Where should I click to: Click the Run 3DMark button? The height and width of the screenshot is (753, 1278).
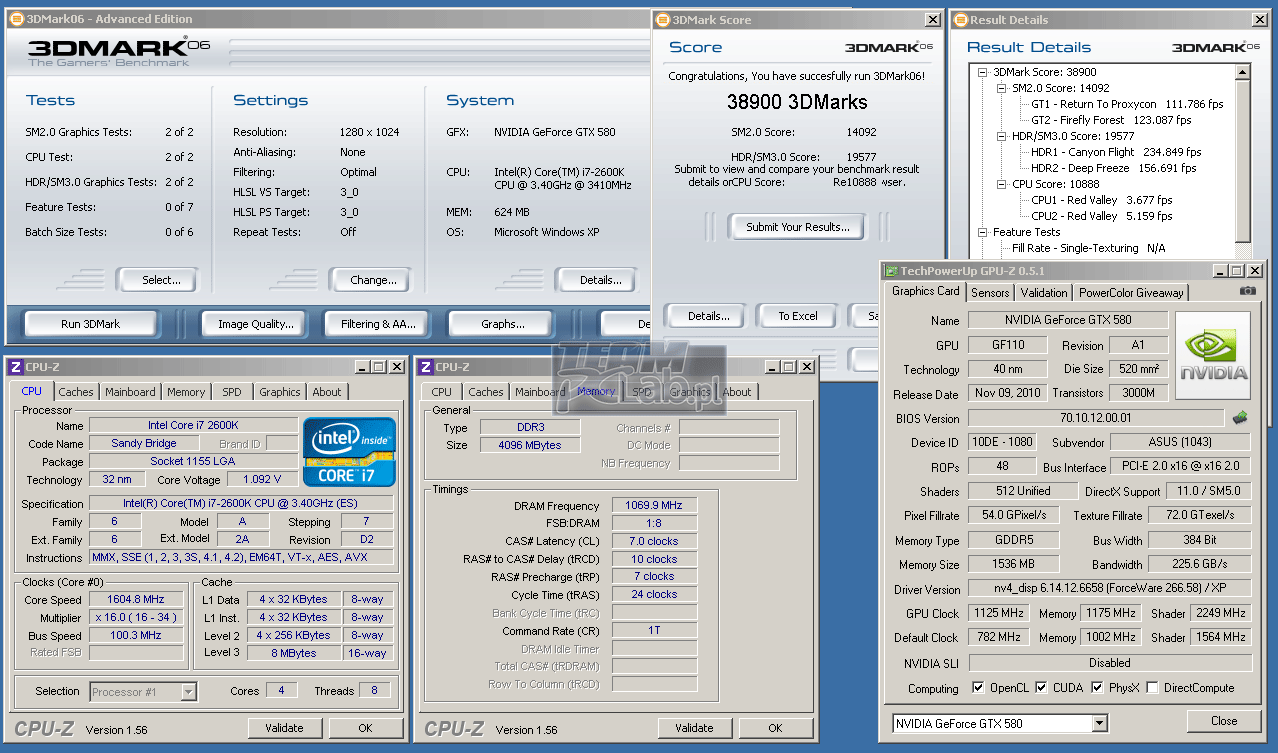coord(91,324)
